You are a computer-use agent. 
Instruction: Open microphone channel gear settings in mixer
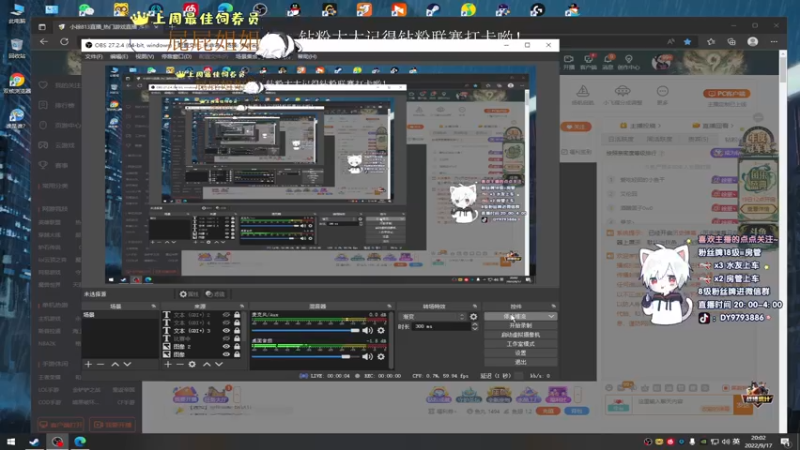381,331
